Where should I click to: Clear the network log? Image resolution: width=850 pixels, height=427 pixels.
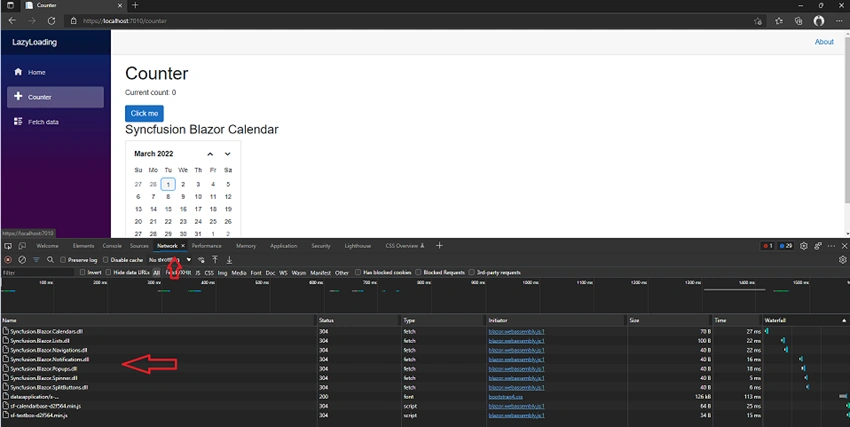(x=22, y=260)
